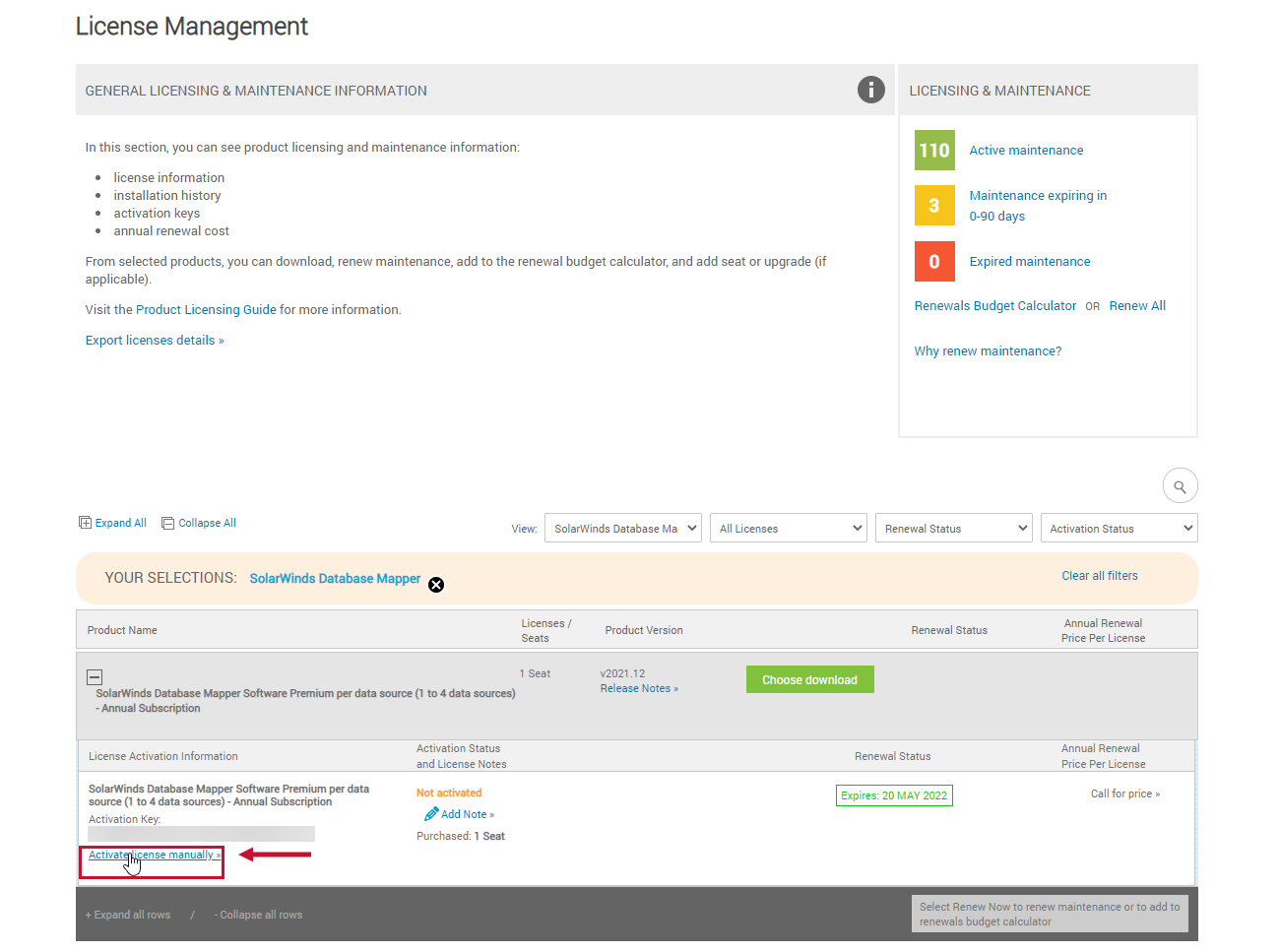Click the Expires: 20 MAY 2022 badge
This screenshot has width=1280, height=952.
point(894,795)
